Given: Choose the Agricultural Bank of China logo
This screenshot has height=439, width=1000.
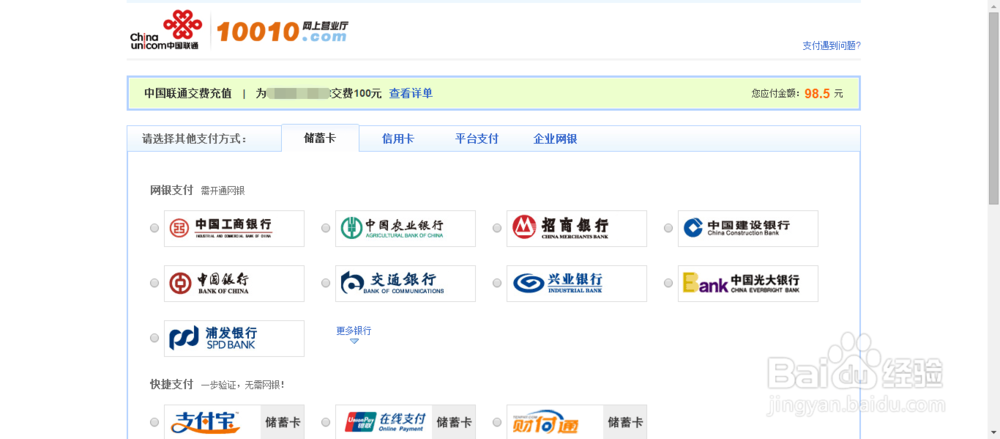Looking at the screenshot, I should coord(406,228).
